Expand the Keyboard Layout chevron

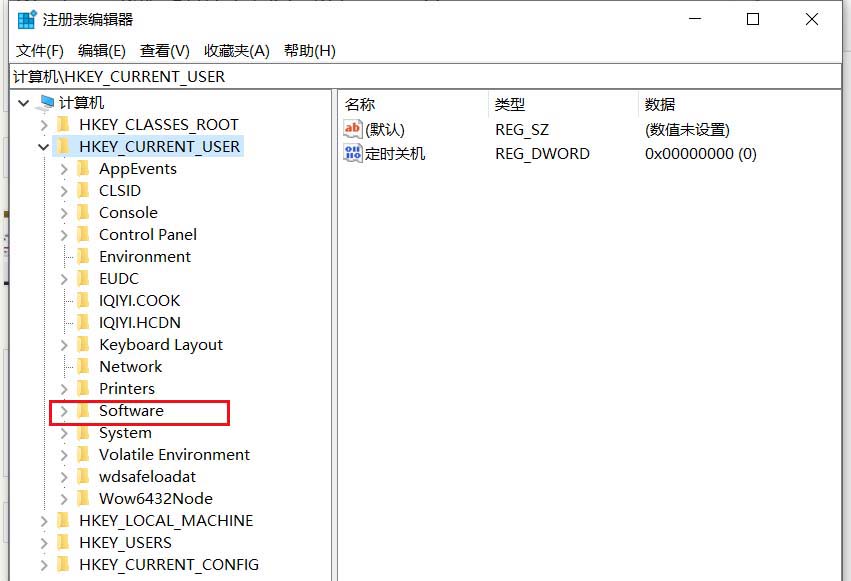click(64, 345)
